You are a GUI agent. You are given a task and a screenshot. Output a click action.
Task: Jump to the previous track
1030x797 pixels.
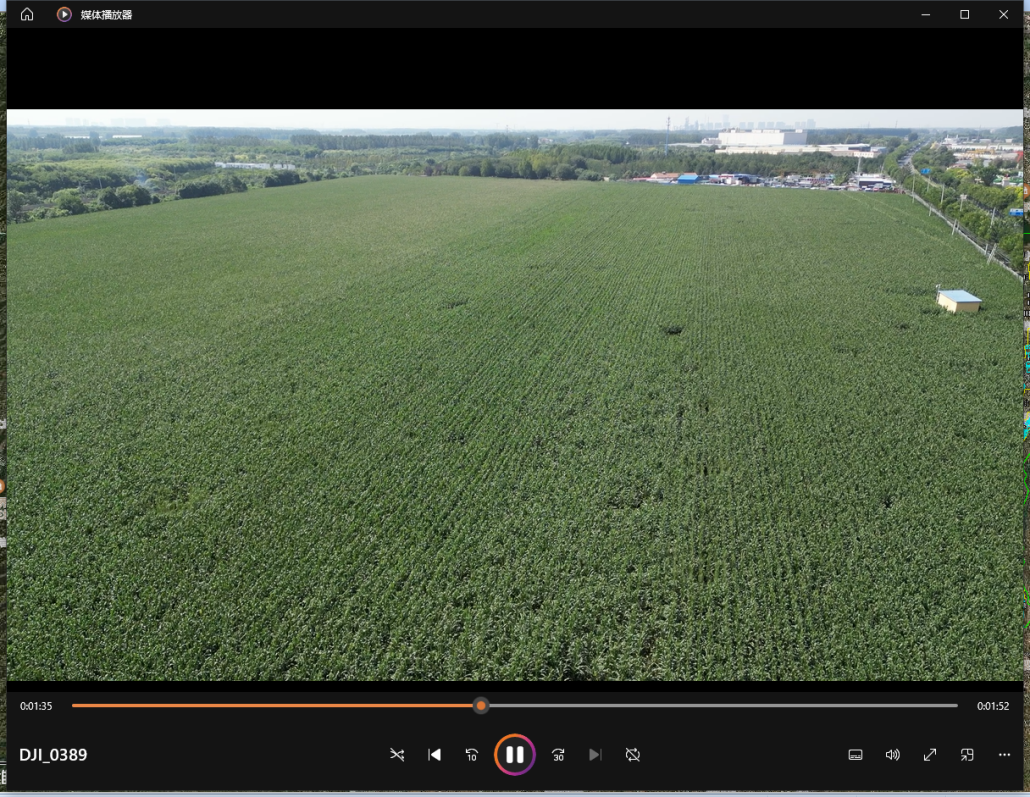click(434, 755)
